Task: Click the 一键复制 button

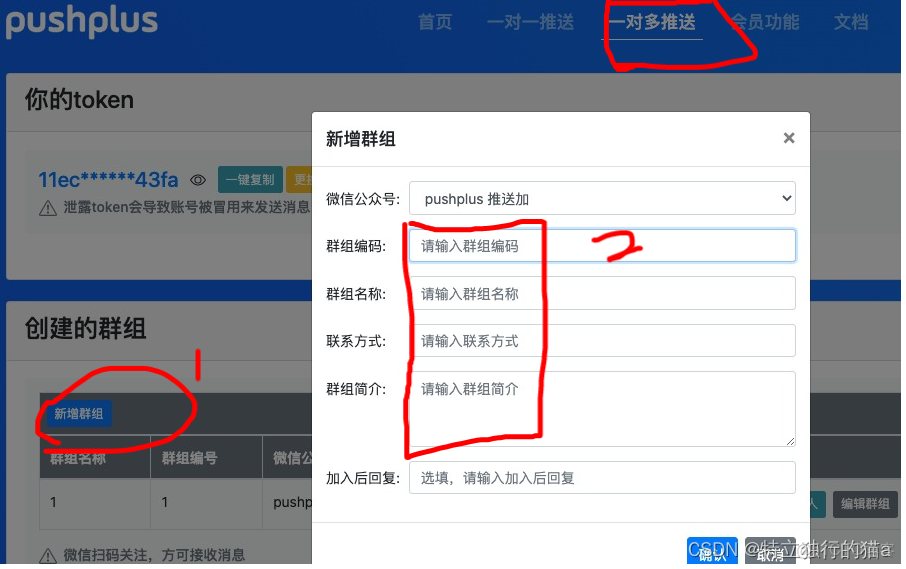Action: (250, 180)
